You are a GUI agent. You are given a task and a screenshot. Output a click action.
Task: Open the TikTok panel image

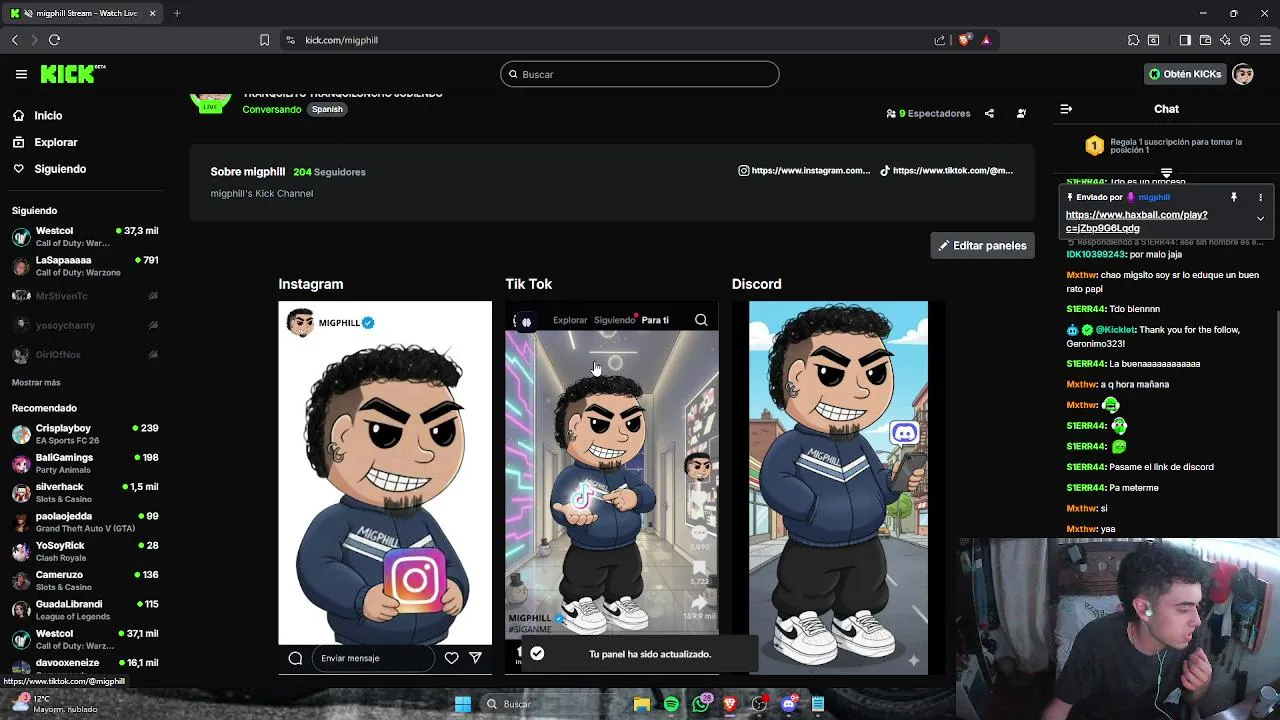coord(612,488)
